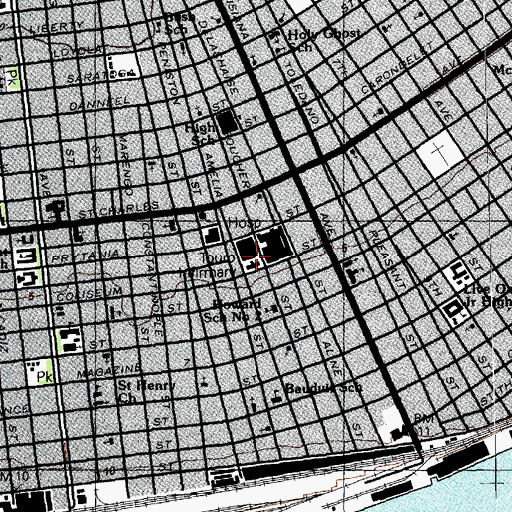Select the TOLEDANO street name
Screen dimensions: 512x512
pos(302,92)
